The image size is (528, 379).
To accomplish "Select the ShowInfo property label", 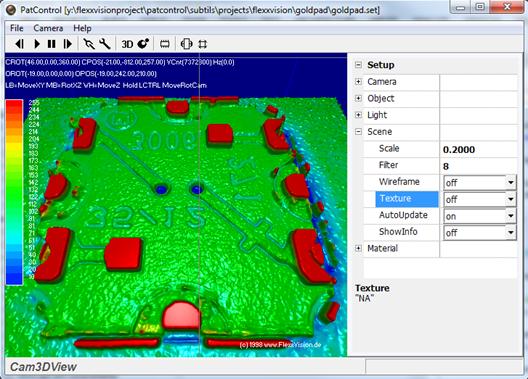I will (x=398, y=232).
